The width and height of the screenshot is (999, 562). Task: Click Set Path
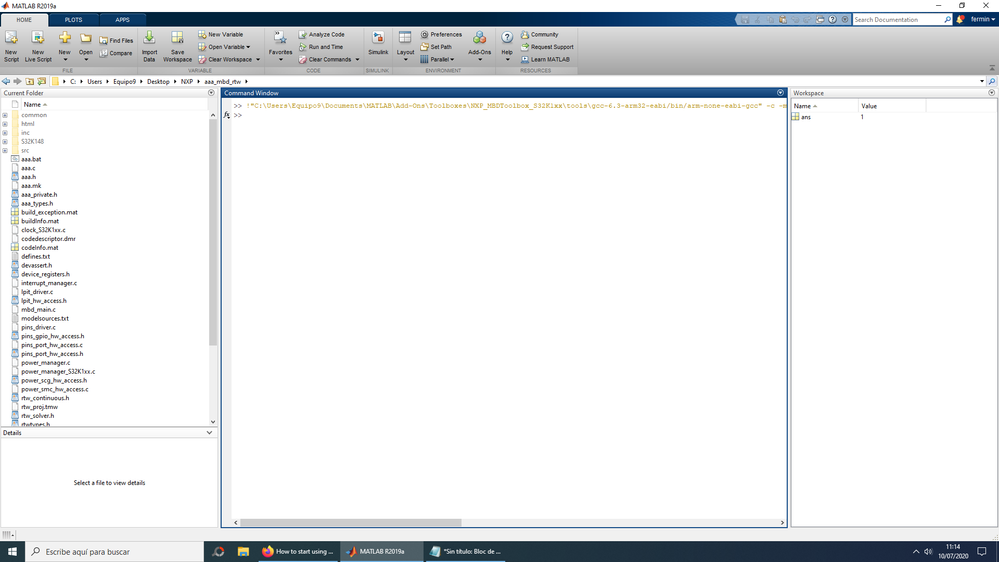click(x=436, y=47)
